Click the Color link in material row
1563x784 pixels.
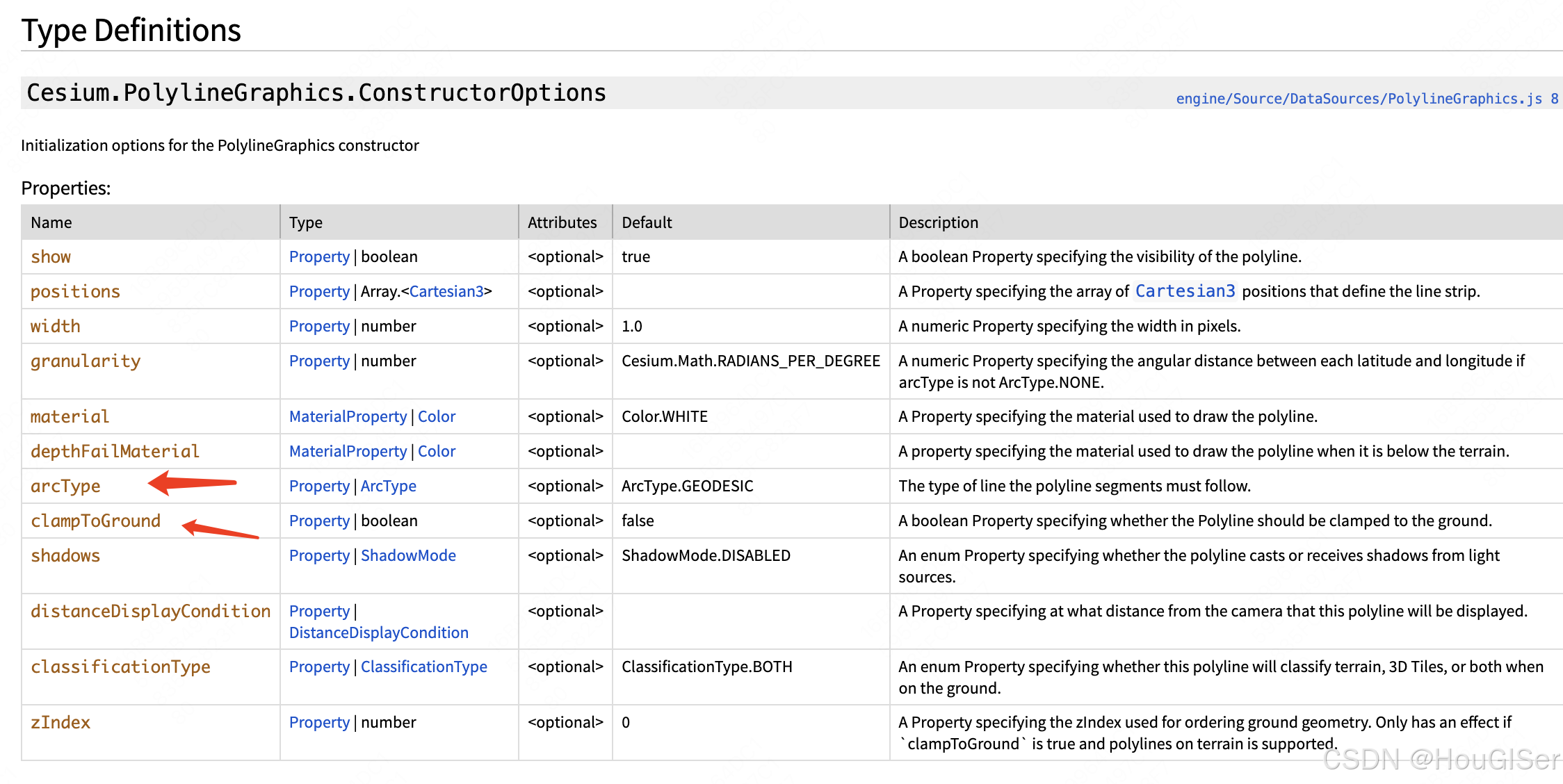(x=437, y=416)
